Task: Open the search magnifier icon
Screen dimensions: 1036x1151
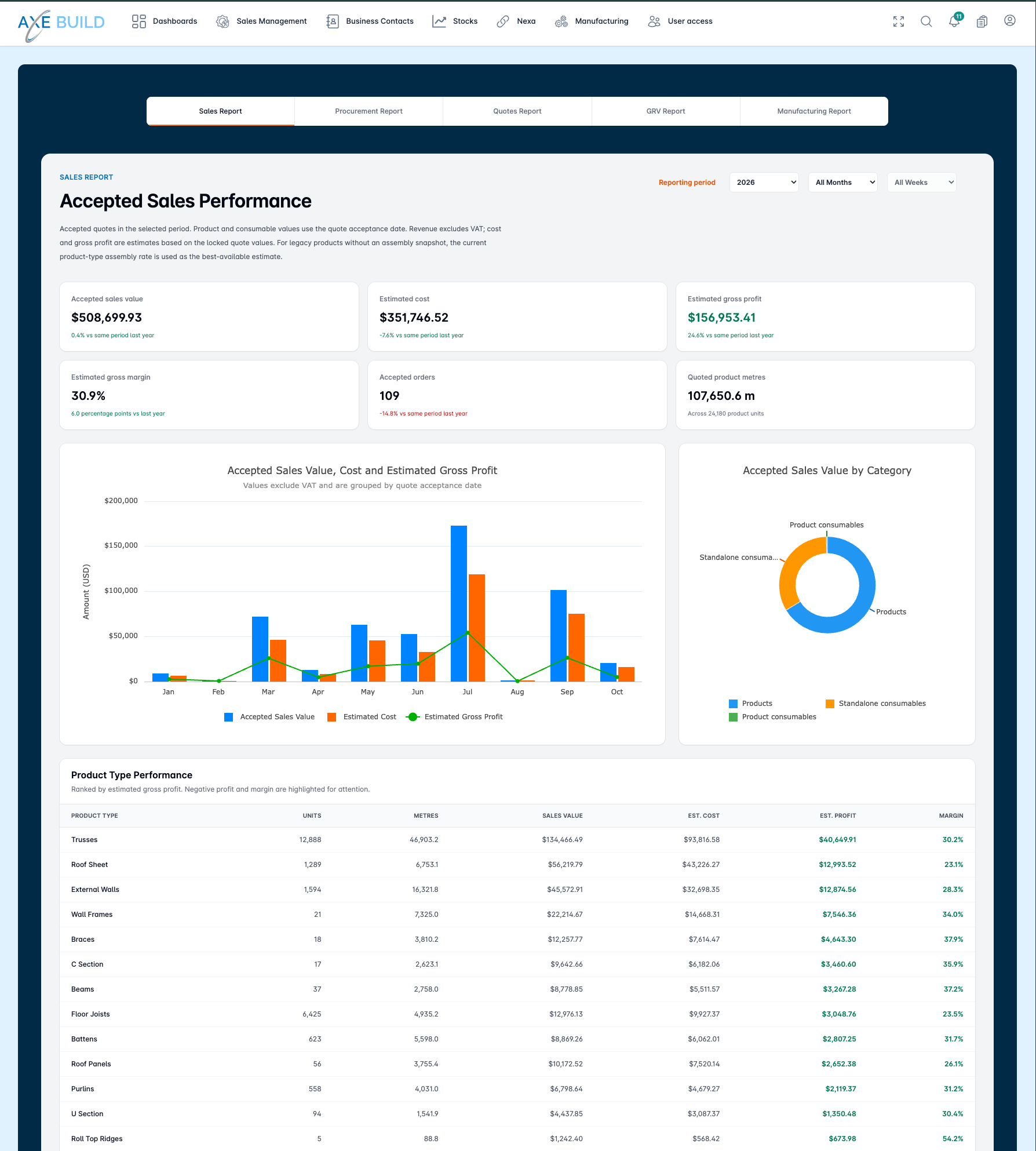Action: coord(926,21)
